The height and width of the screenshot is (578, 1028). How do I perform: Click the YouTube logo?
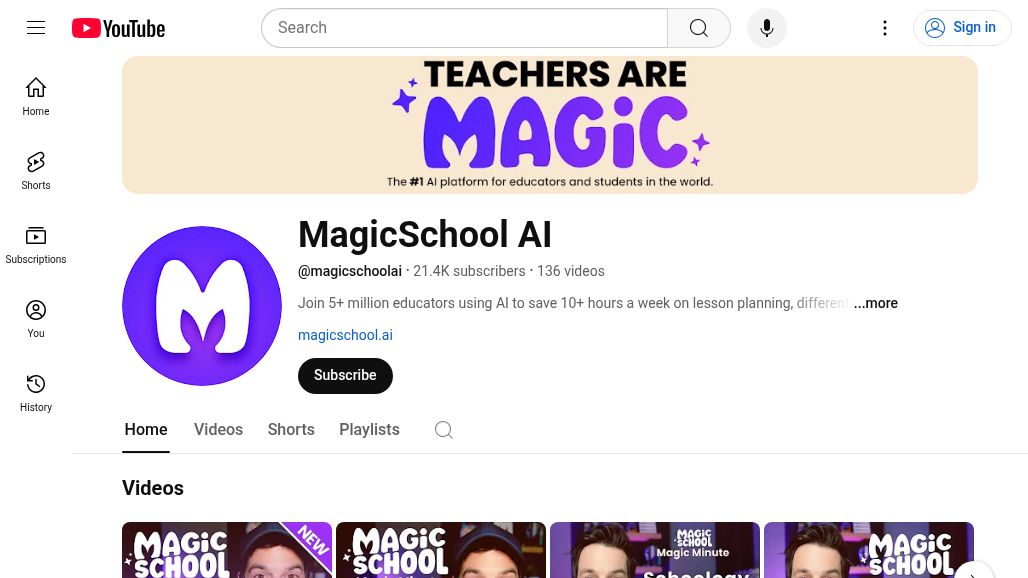pos(118,28)
